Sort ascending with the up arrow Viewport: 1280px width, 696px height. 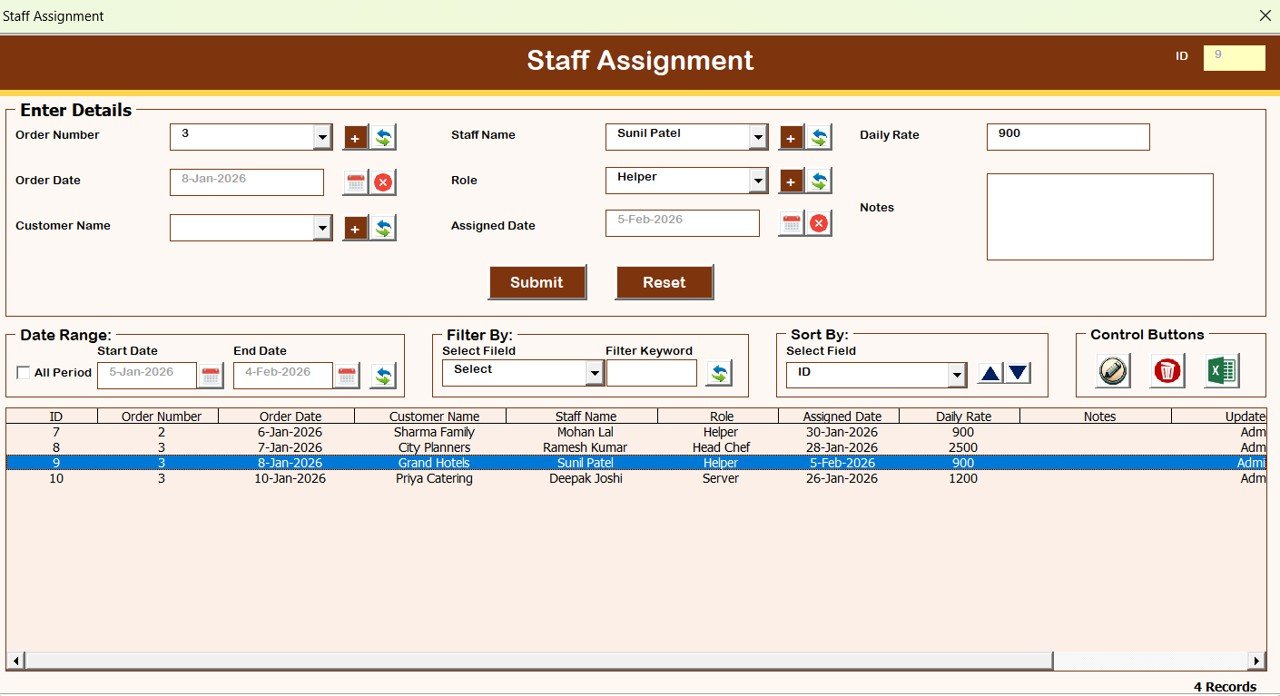[989, 373]
